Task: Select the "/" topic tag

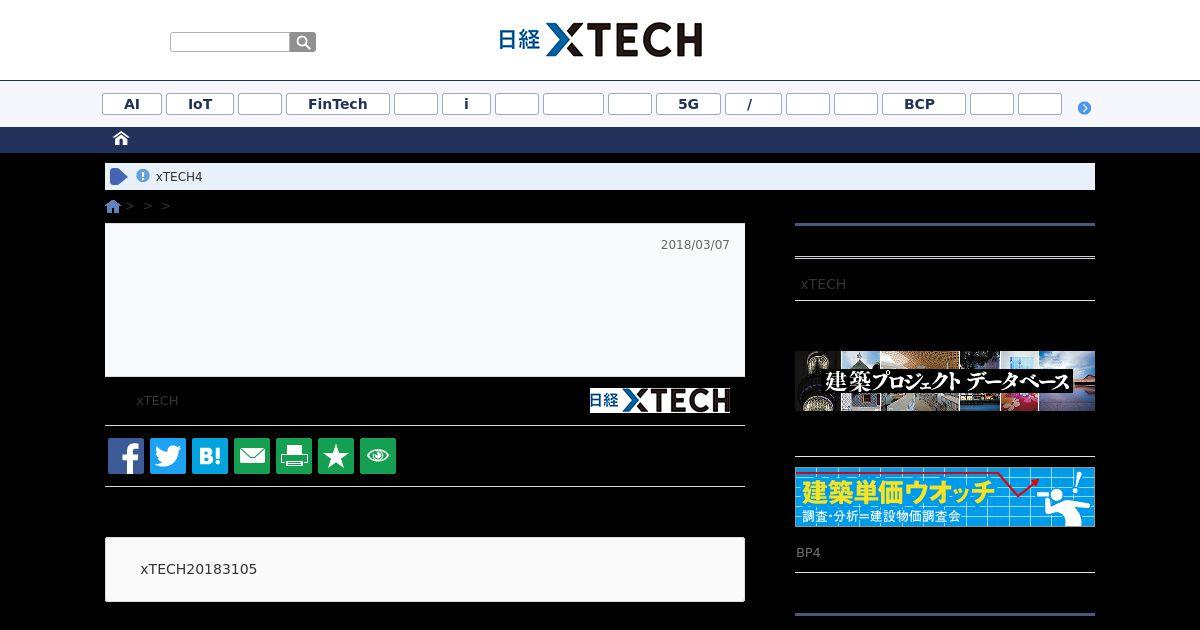Action: (x=753, y=104)
